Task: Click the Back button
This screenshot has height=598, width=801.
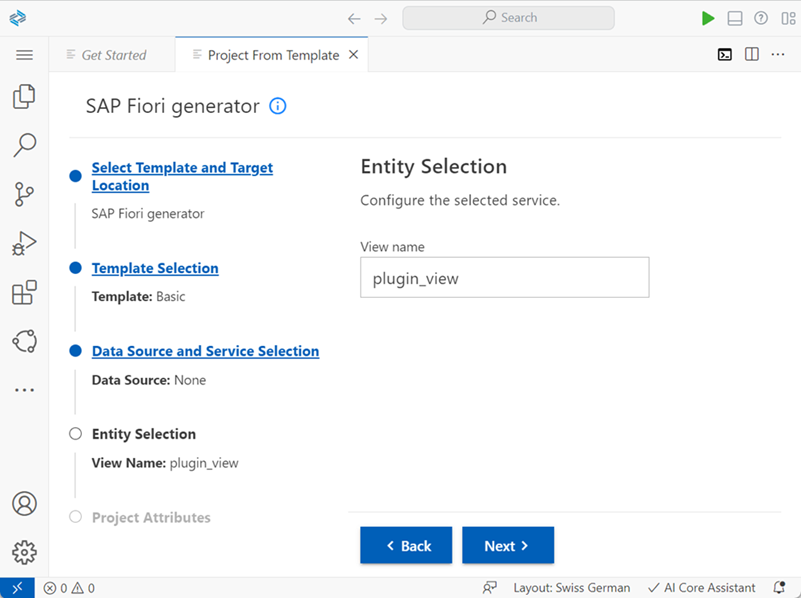Action: [x=406, y=545]
